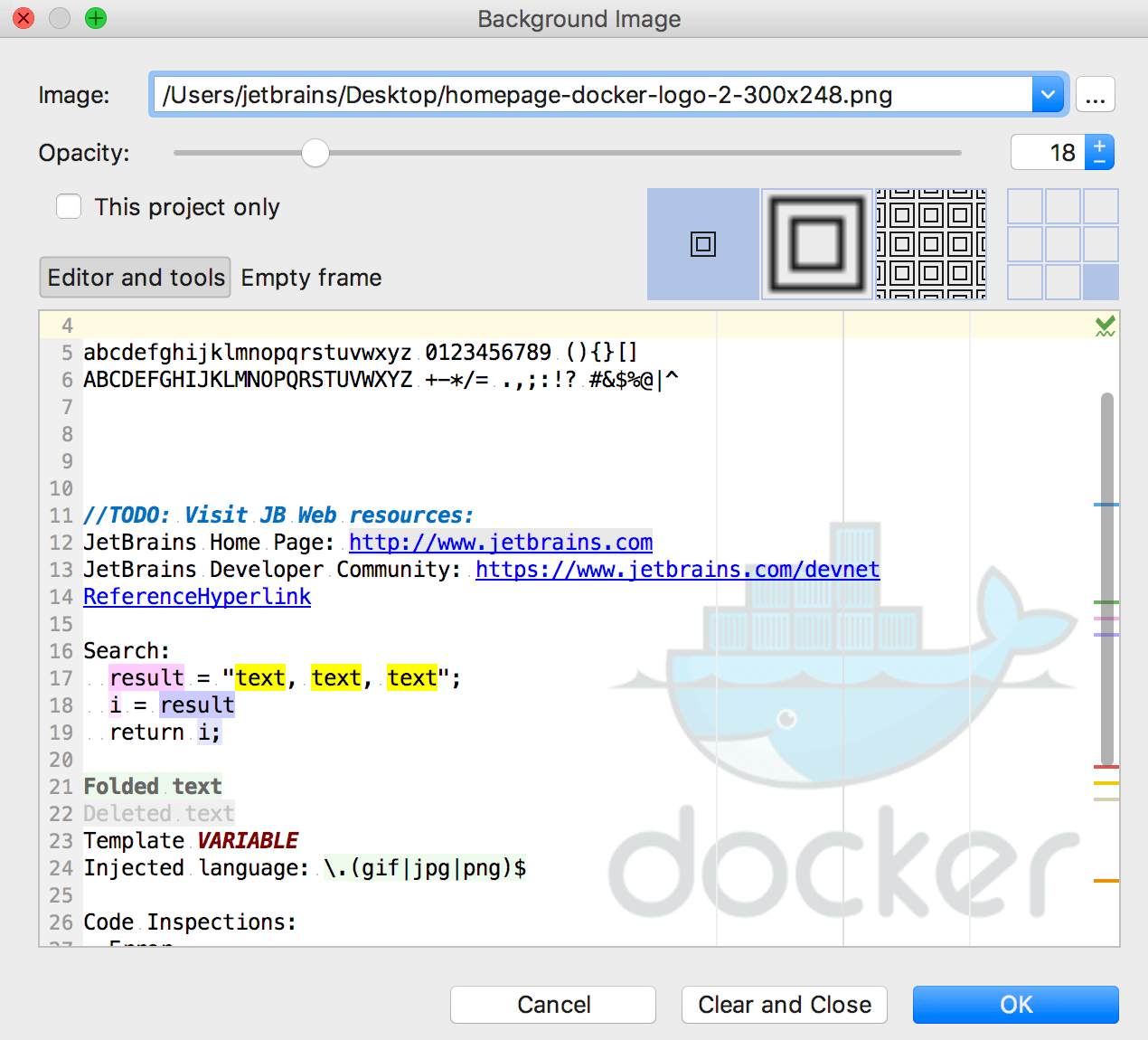Open the image path history dropdown
The width and height of the screenshot is (1148, 1040).
[x=1048, y=94]
